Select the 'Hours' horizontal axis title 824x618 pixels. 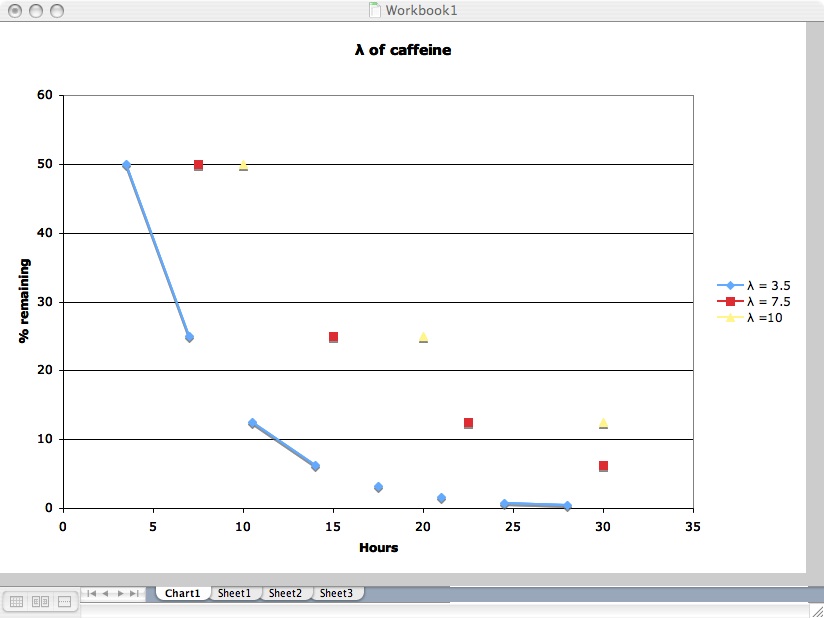[378, 547]
